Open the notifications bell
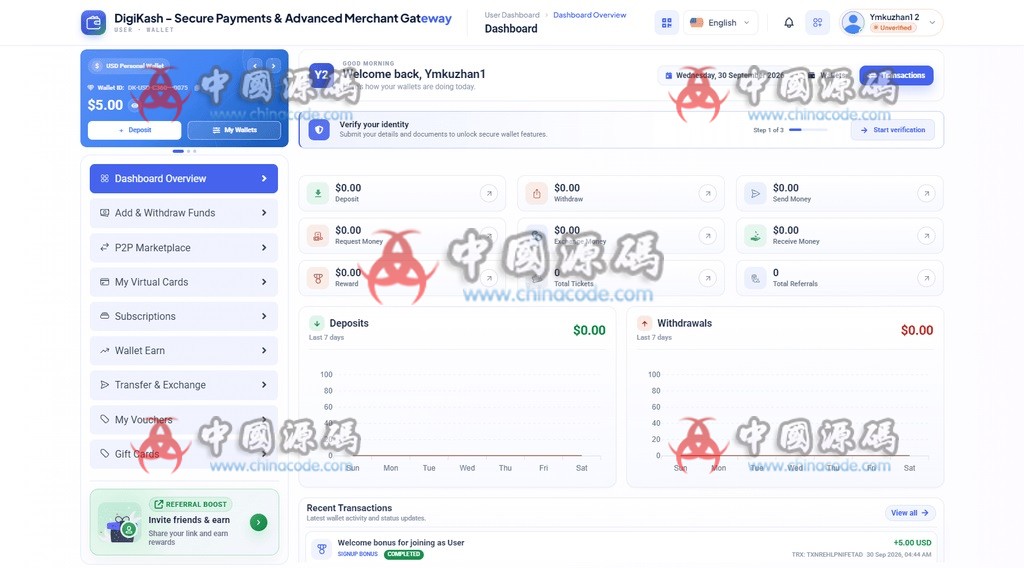This screenshot has width=1024, height=568. pyautogui.click(x=789, y=22)
